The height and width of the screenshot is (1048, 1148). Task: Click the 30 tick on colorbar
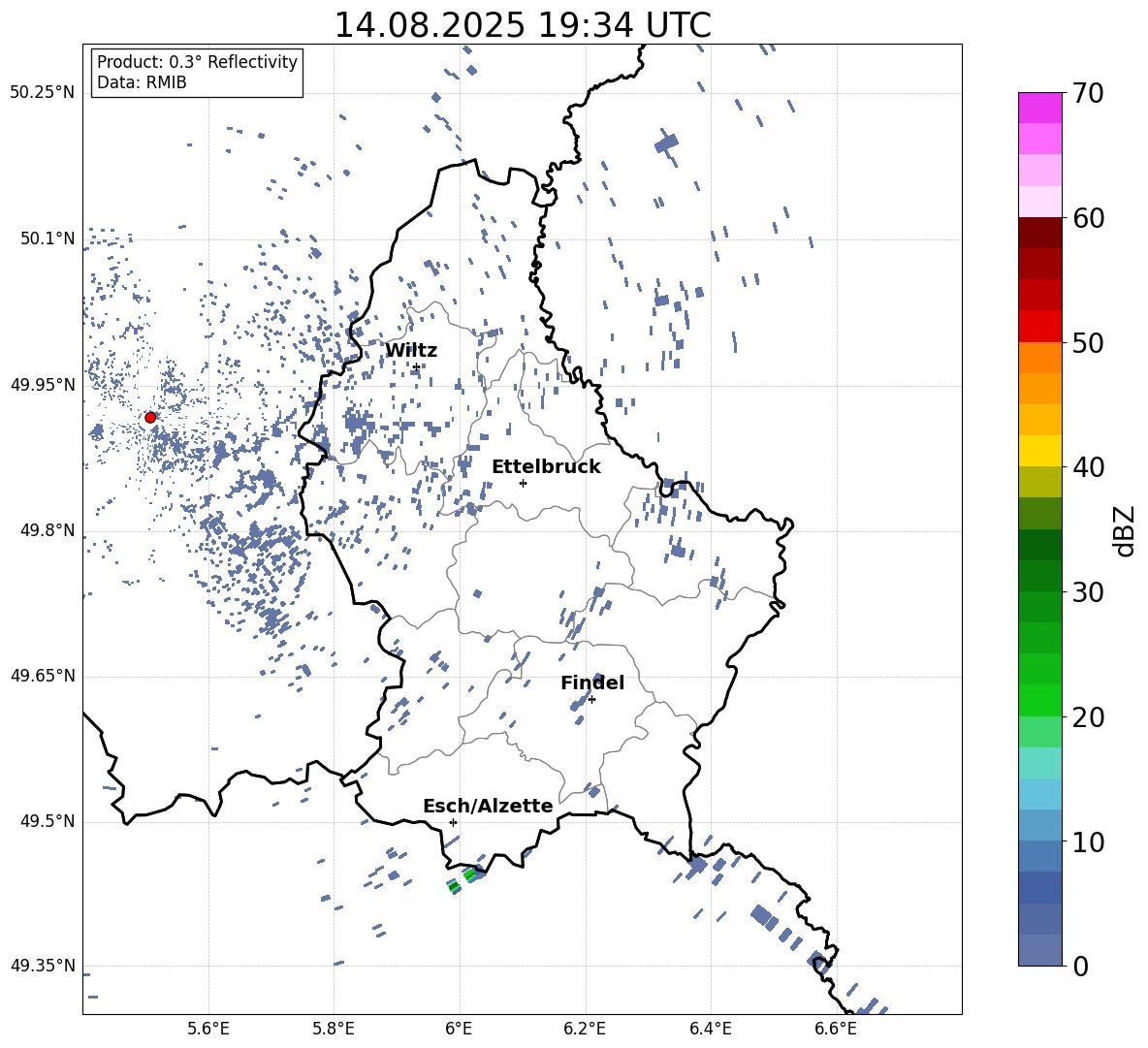pos(1087,592)
